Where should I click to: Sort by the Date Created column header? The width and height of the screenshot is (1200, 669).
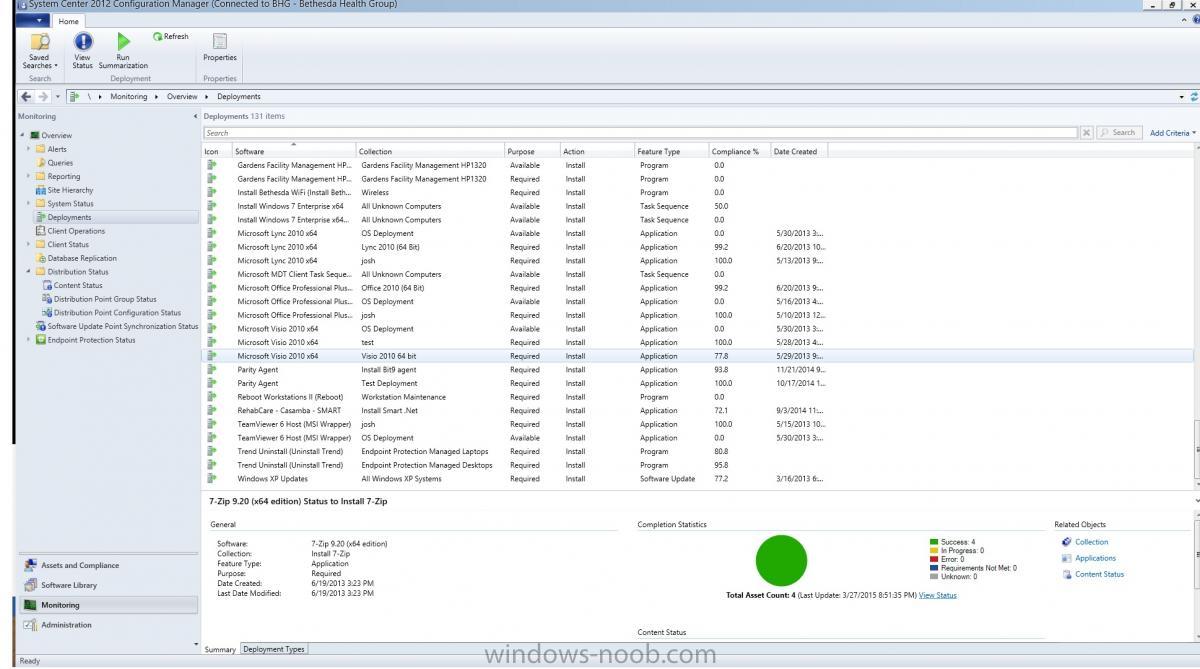[x=798, y=152]
